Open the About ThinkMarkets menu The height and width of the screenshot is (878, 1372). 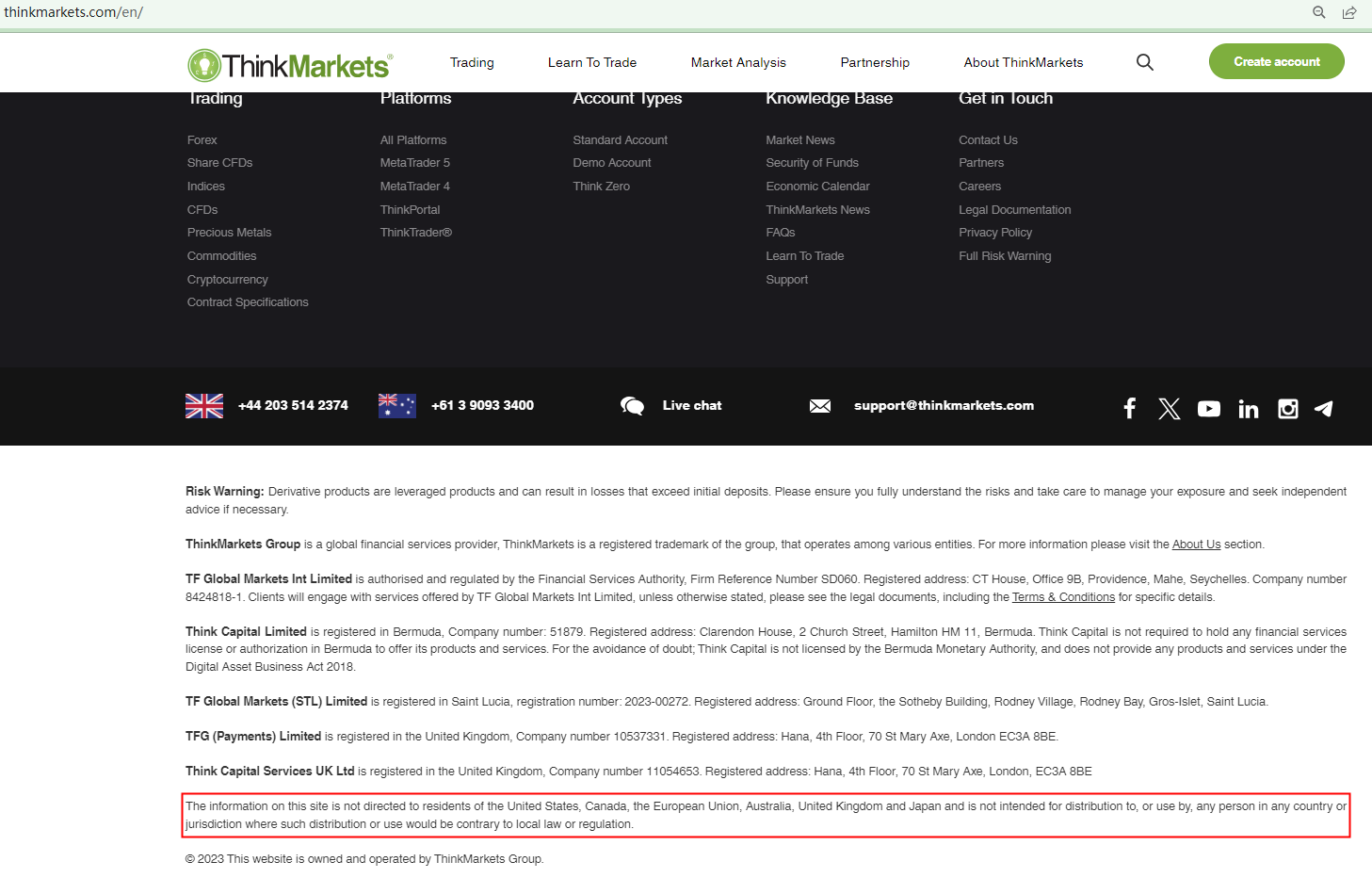(x=1023, y=62)
